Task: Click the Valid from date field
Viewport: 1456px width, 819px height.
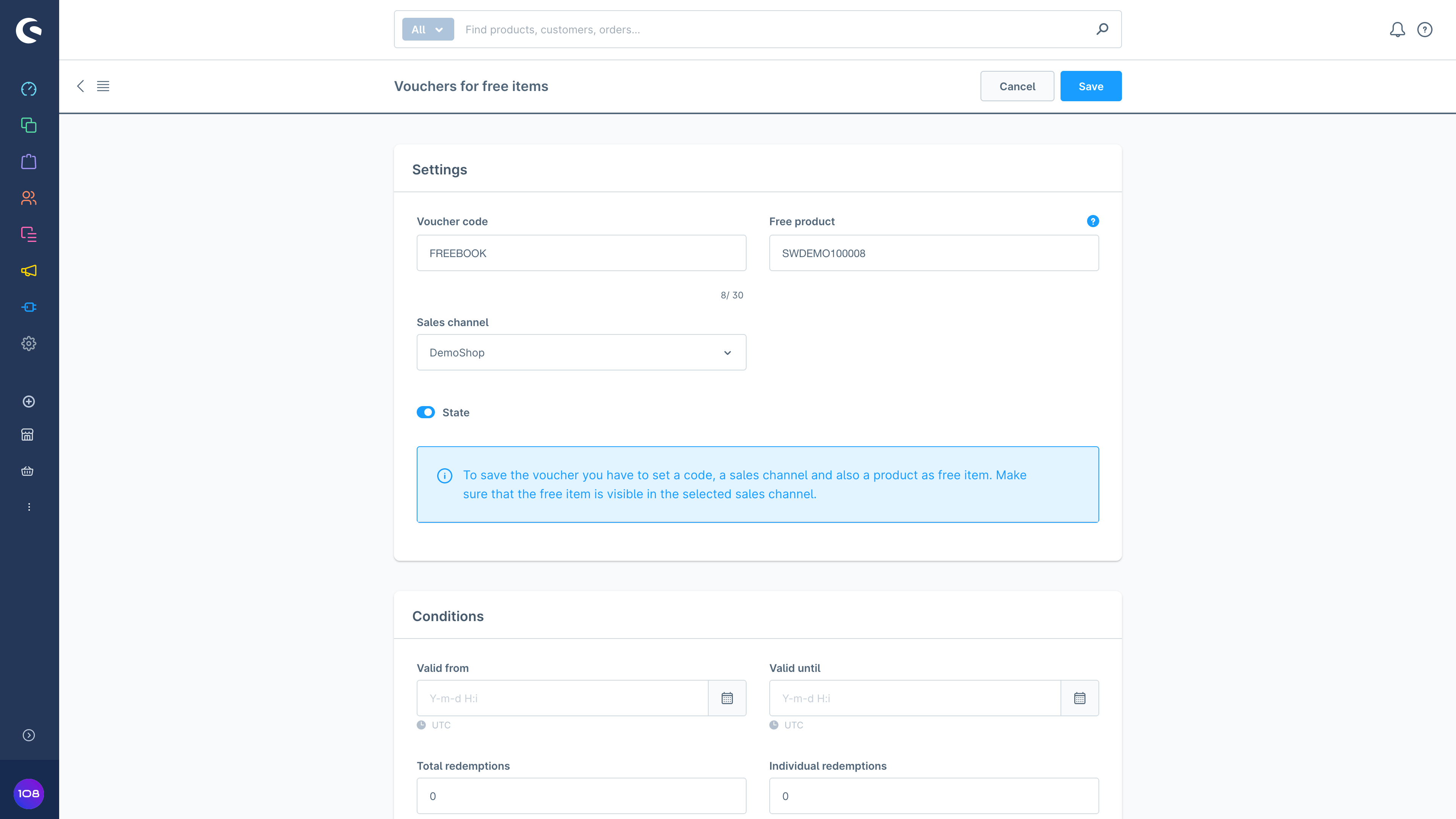Action: pyautogui.click(x=562, y=698)
